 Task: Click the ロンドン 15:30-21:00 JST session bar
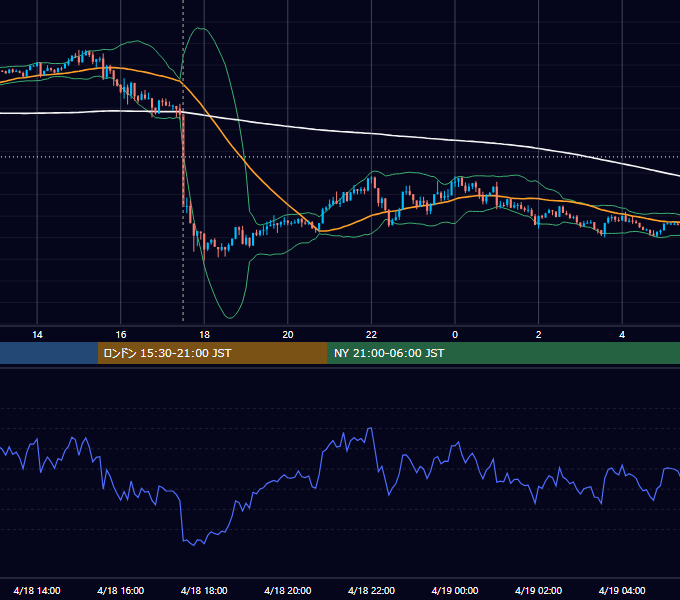click(212, 353)
